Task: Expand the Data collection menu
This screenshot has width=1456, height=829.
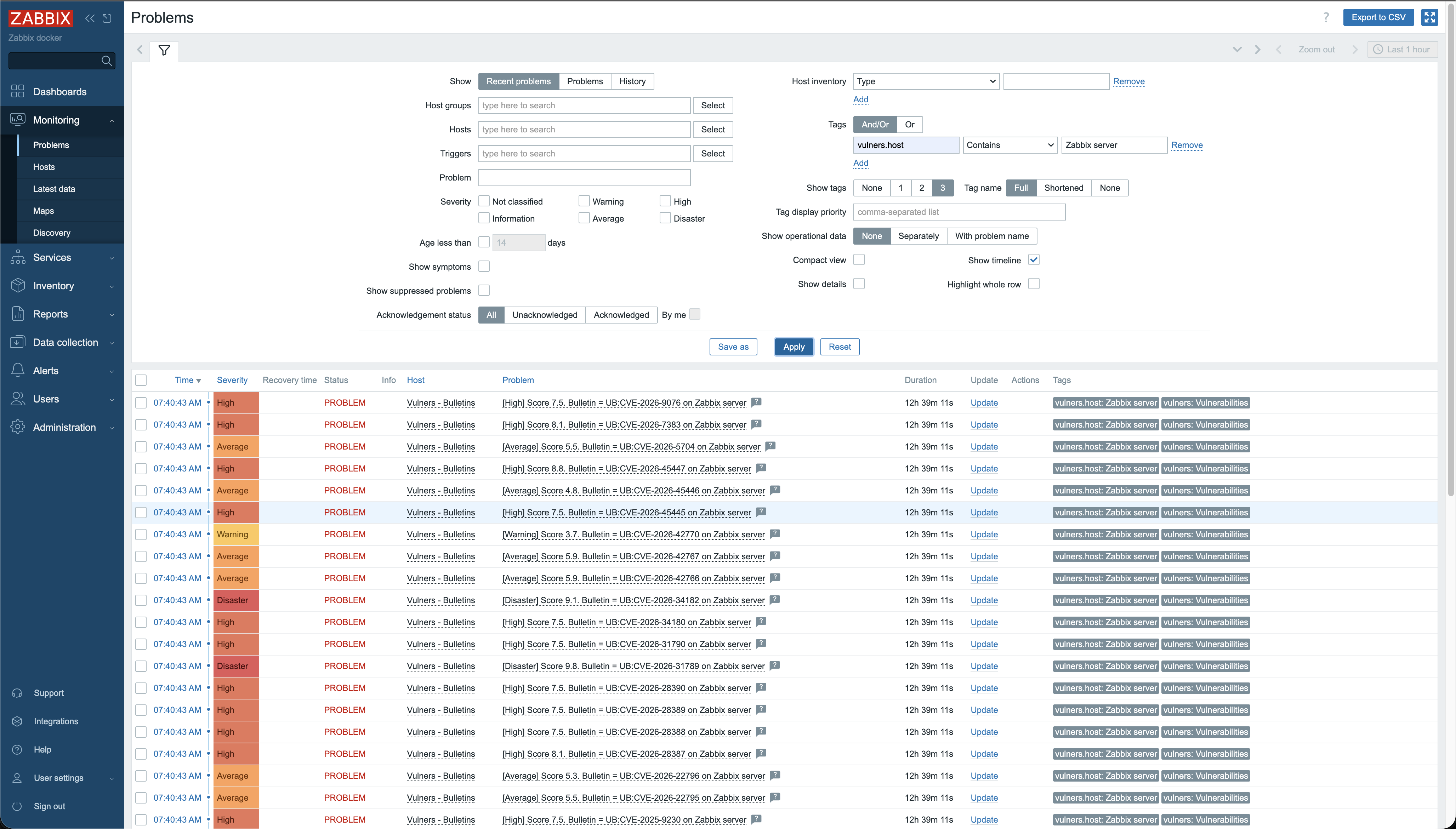Action: click(x=112, y=343)
